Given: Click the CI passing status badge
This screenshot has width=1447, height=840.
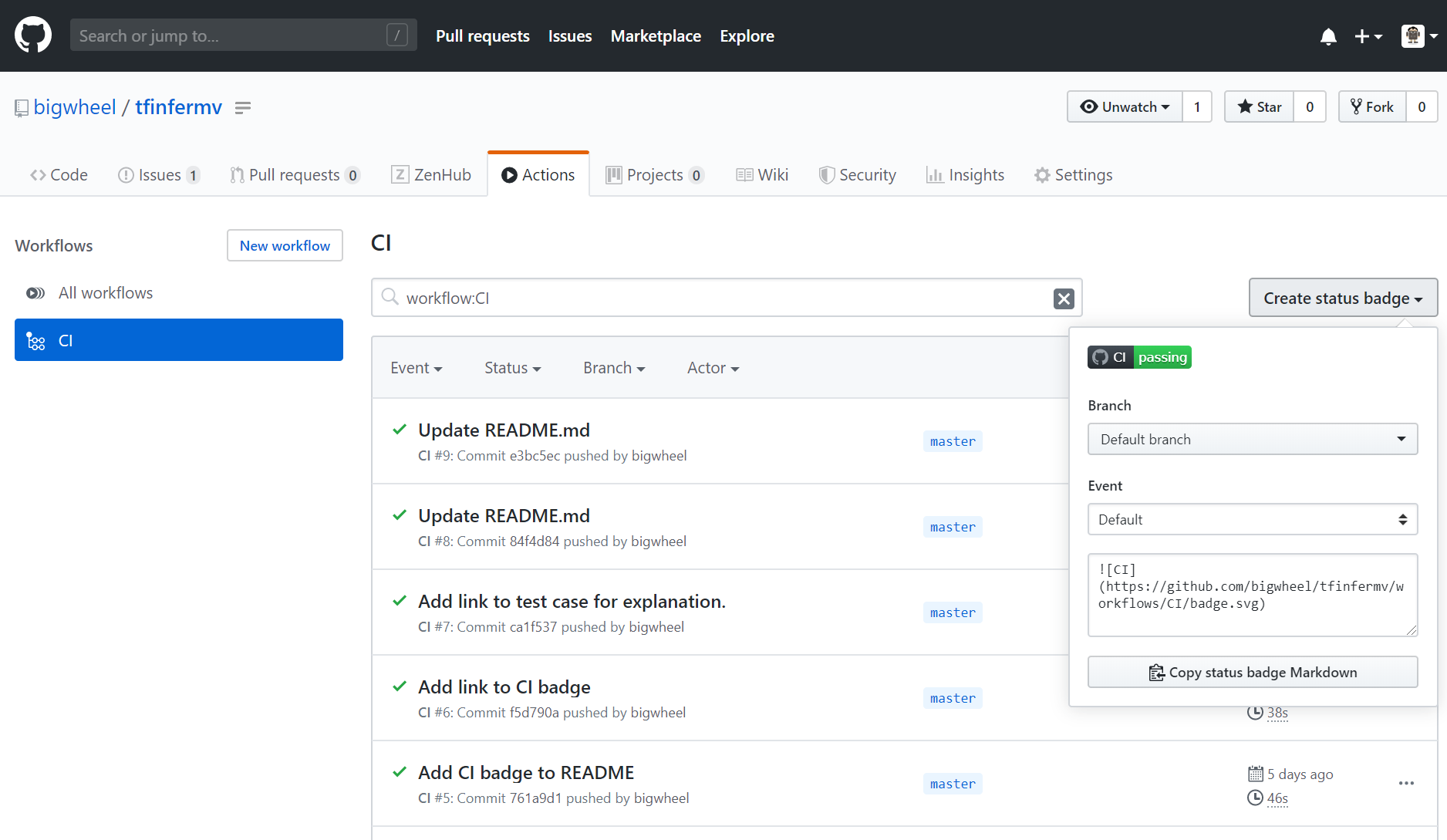Looking at the screenshot, I should coord(1139,357).
